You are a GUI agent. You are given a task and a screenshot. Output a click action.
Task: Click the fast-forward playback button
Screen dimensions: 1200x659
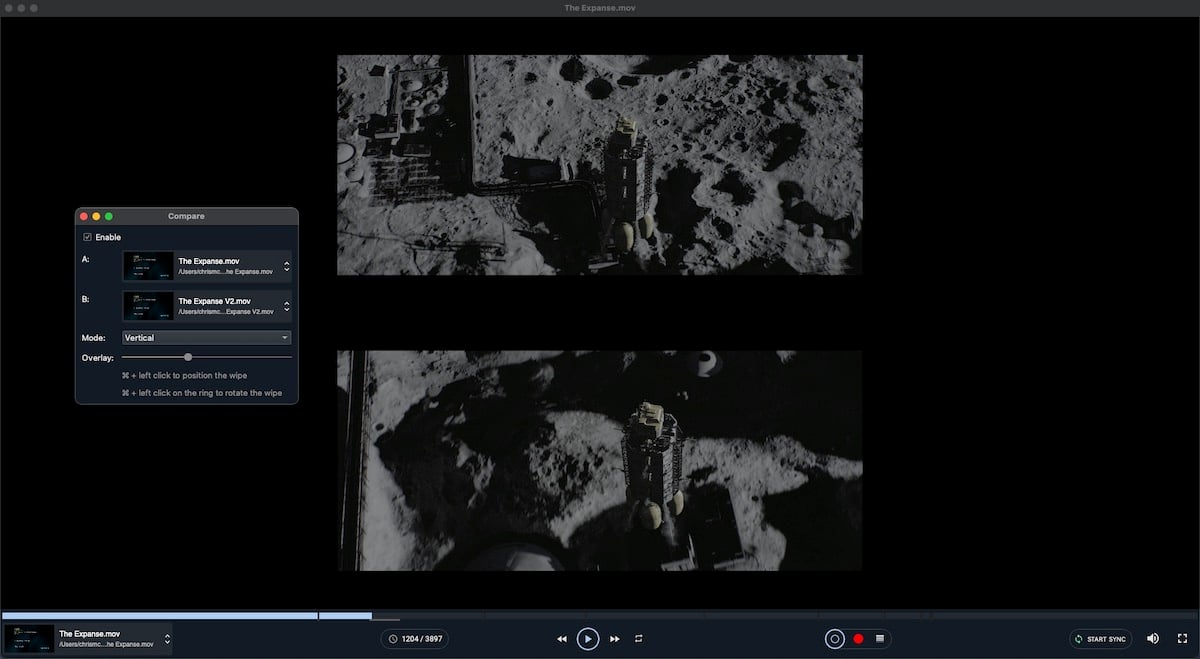point(614,639)
